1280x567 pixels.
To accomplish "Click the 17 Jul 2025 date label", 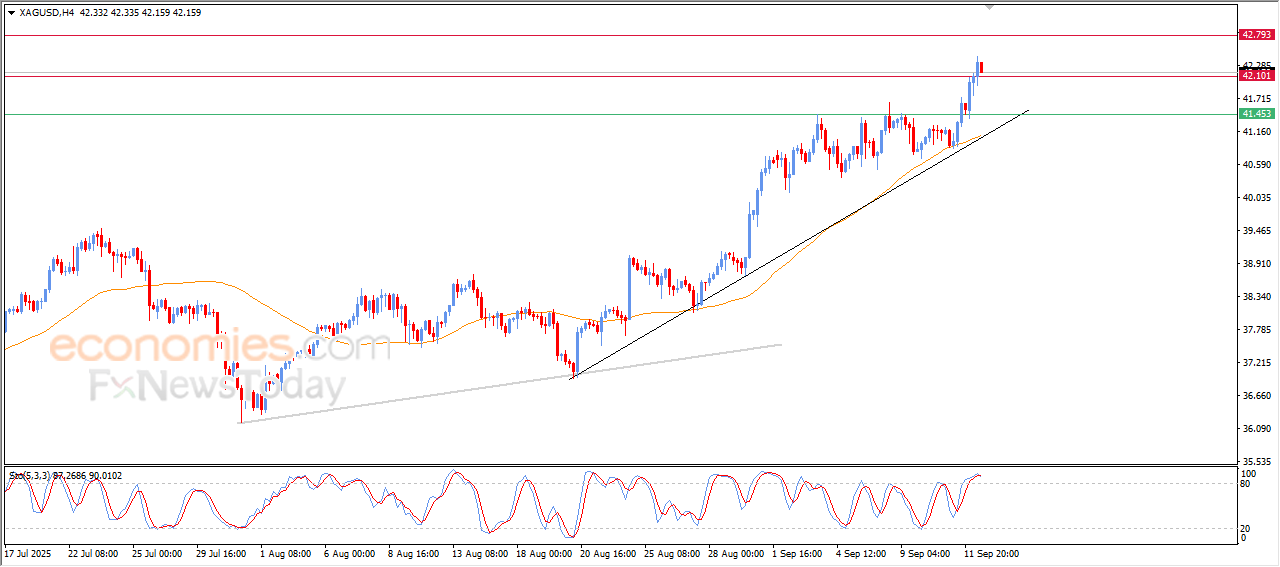I will tap(27, 552).
